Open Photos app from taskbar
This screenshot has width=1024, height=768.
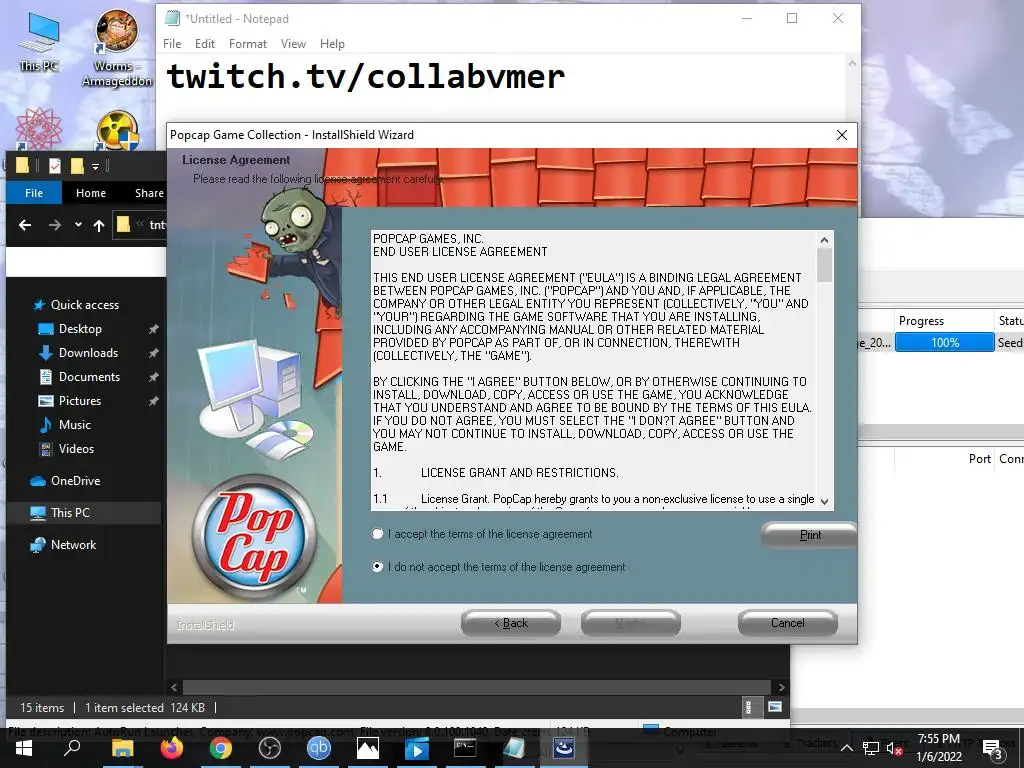[368, 748]
